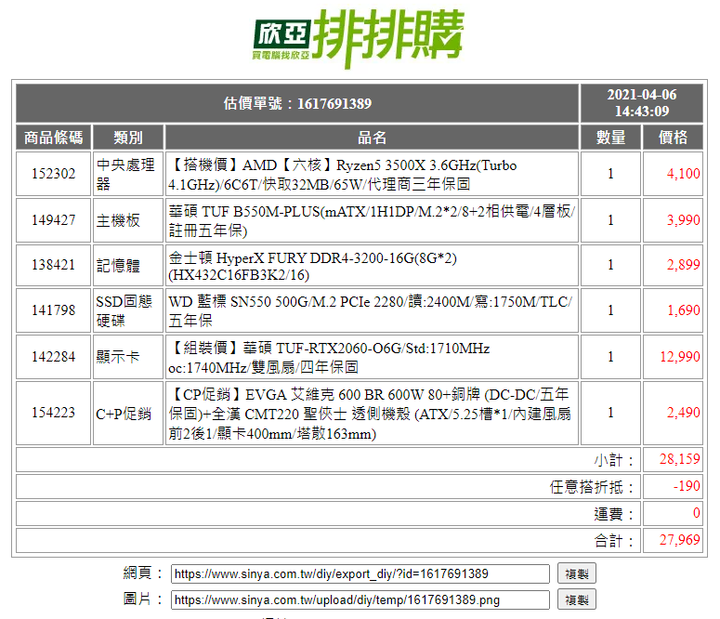The width and height of the screenshot is (720, 619).
Task: Copy the 網頁 link with 複製 button
Action: [x=577, y=574]
